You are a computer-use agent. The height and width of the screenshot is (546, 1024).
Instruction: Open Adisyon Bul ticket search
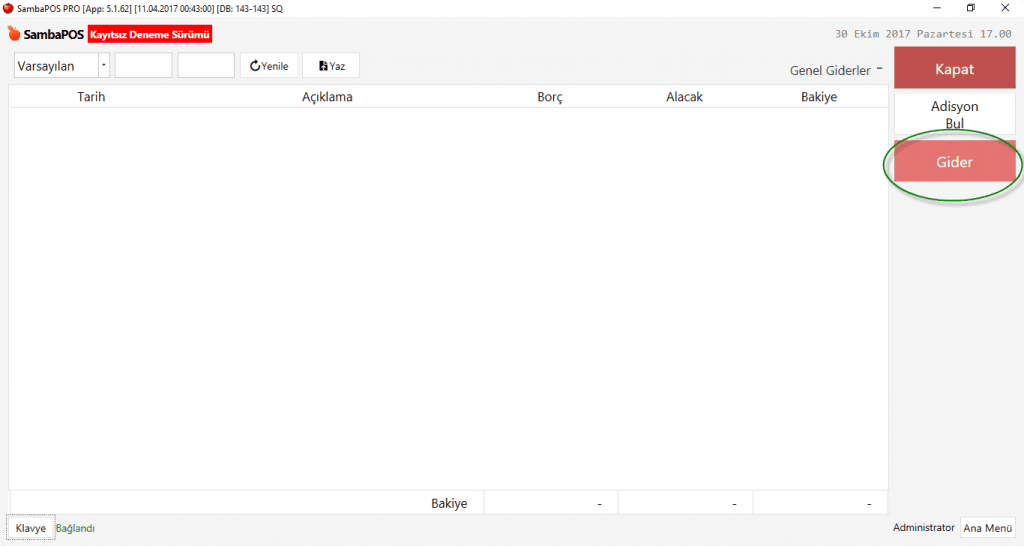click(954, 114)
